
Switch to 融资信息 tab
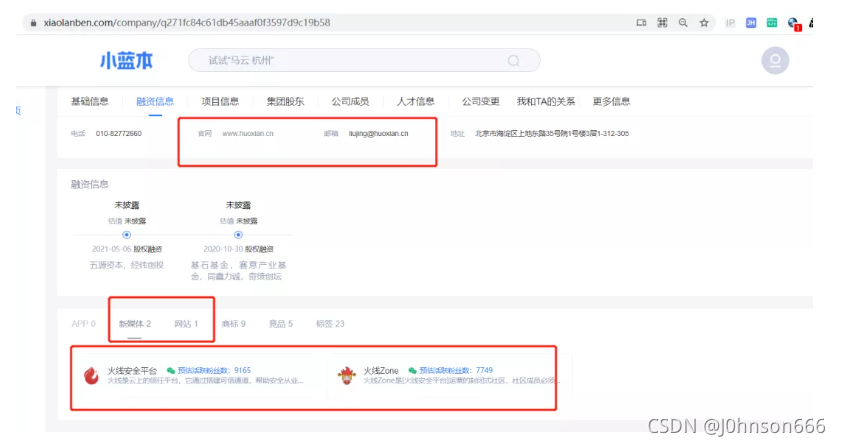point(155,101)
